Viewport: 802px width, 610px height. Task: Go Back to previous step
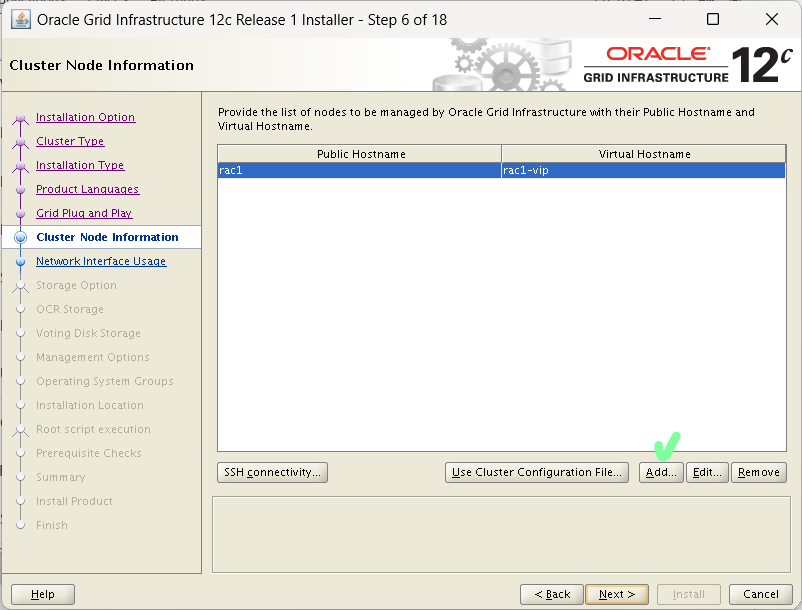pos(551,594)
